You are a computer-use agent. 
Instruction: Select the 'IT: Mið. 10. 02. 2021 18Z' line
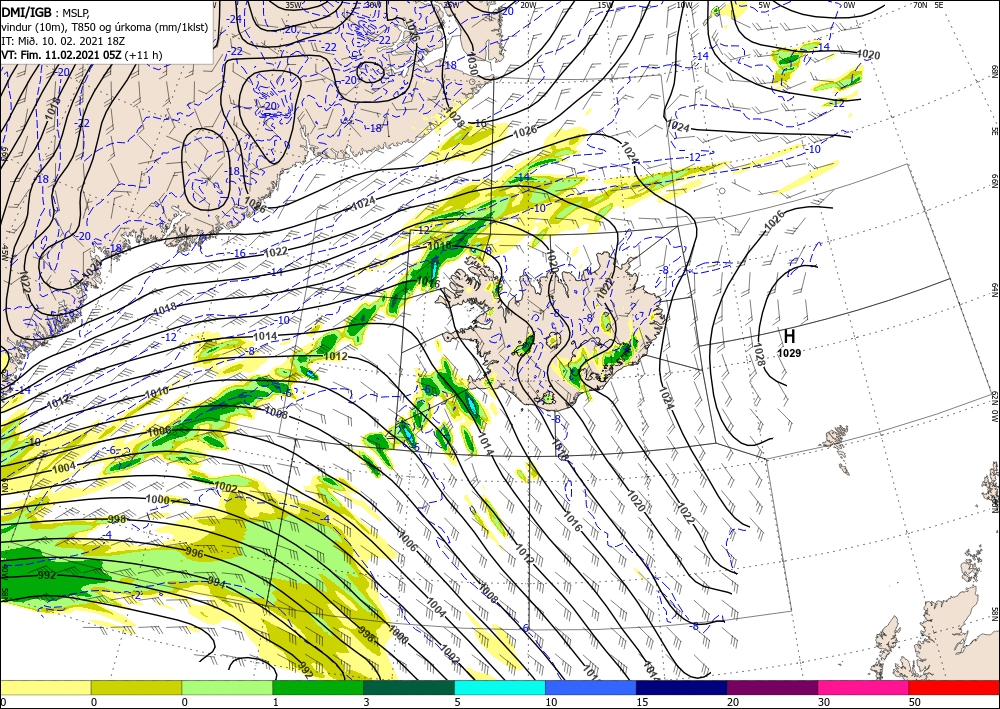pos(63,41)
